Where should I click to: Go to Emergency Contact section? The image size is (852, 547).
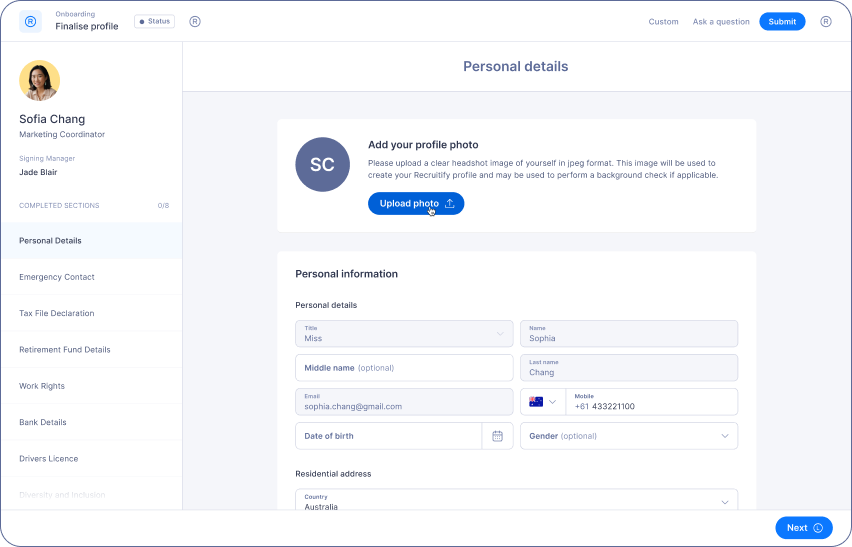point(91,277)
